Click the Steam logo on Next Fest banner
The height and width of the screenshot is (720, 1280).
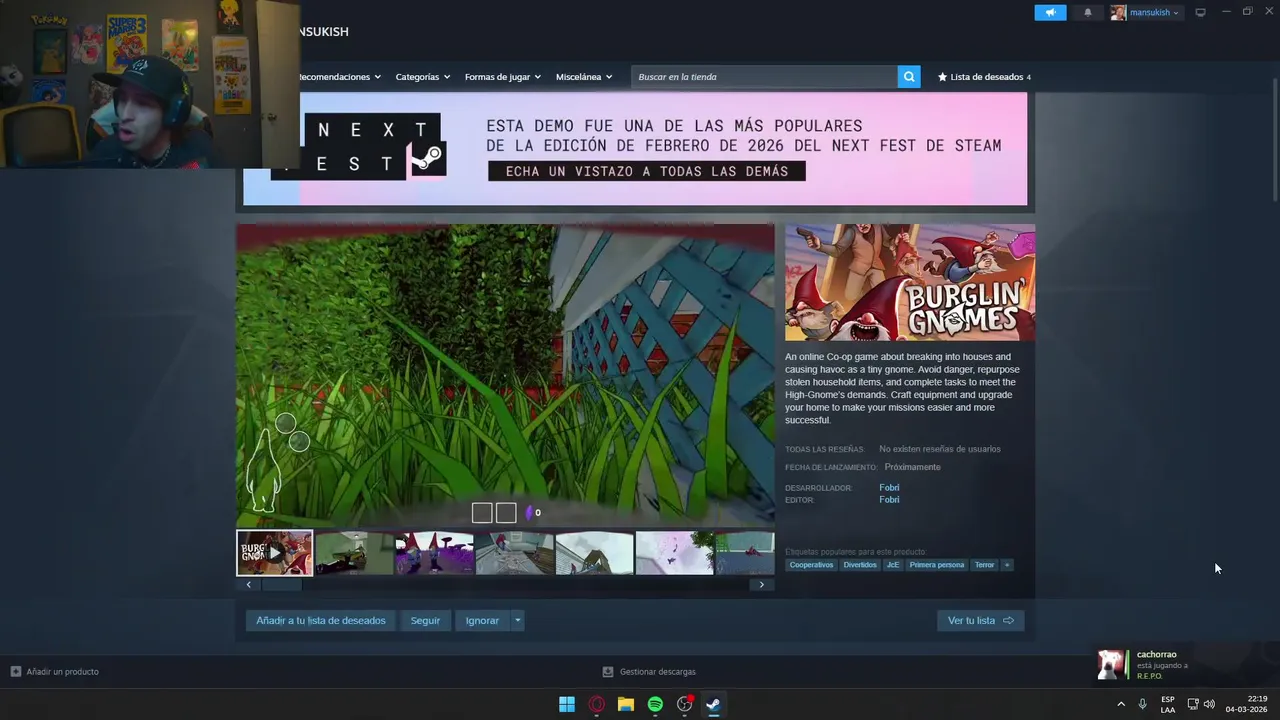click(428, 158)
